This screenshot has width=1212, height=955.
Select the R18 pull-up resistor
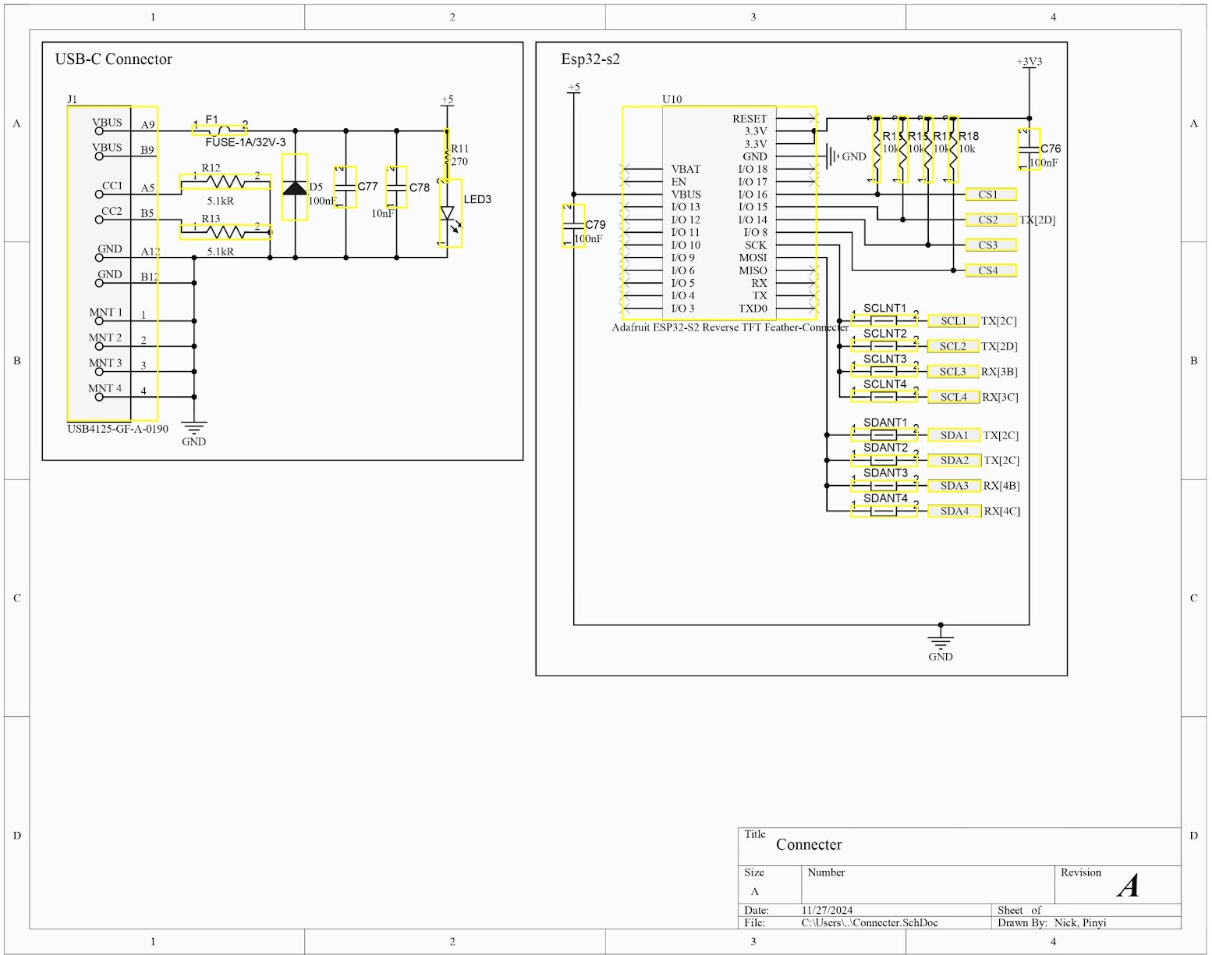point(954,148)
